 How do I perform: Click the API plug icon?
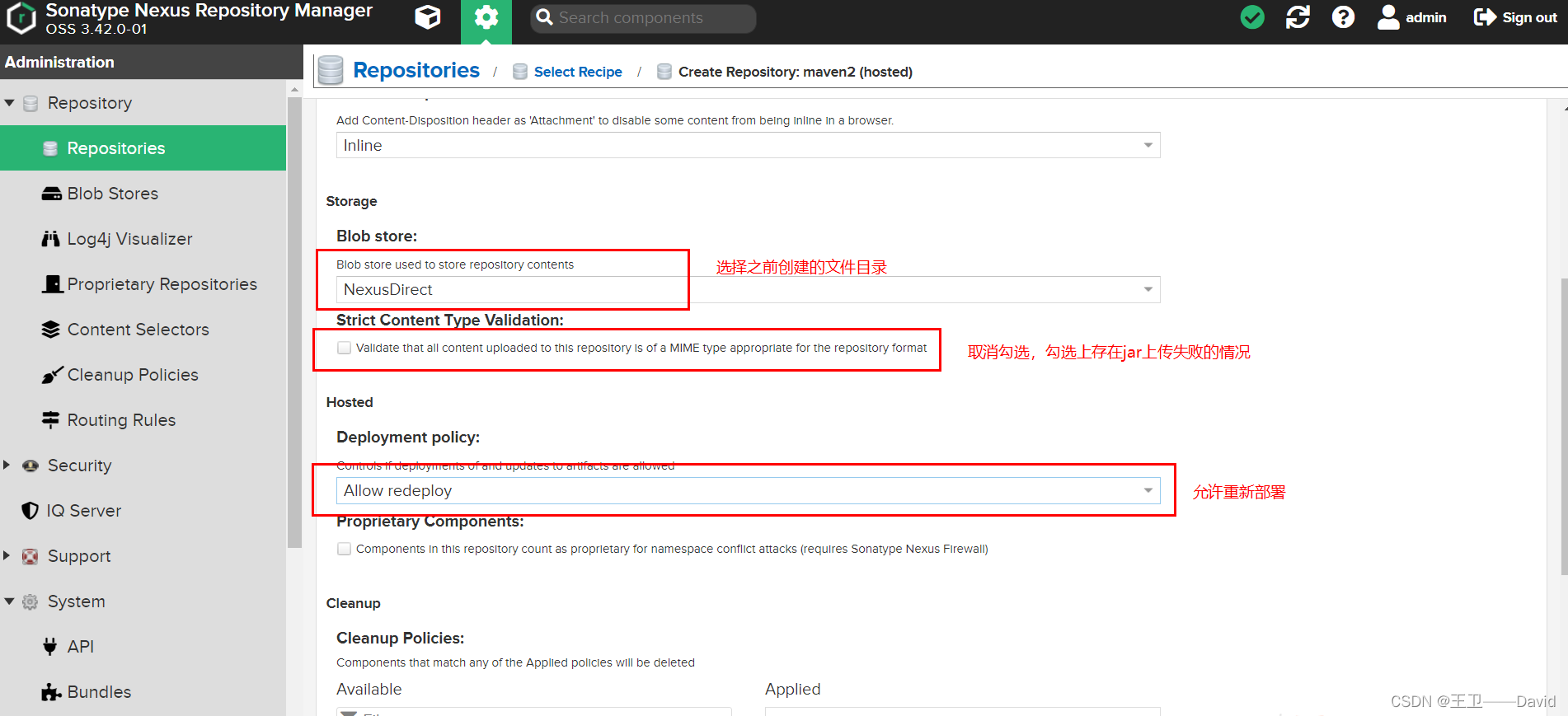pos(50,647)
